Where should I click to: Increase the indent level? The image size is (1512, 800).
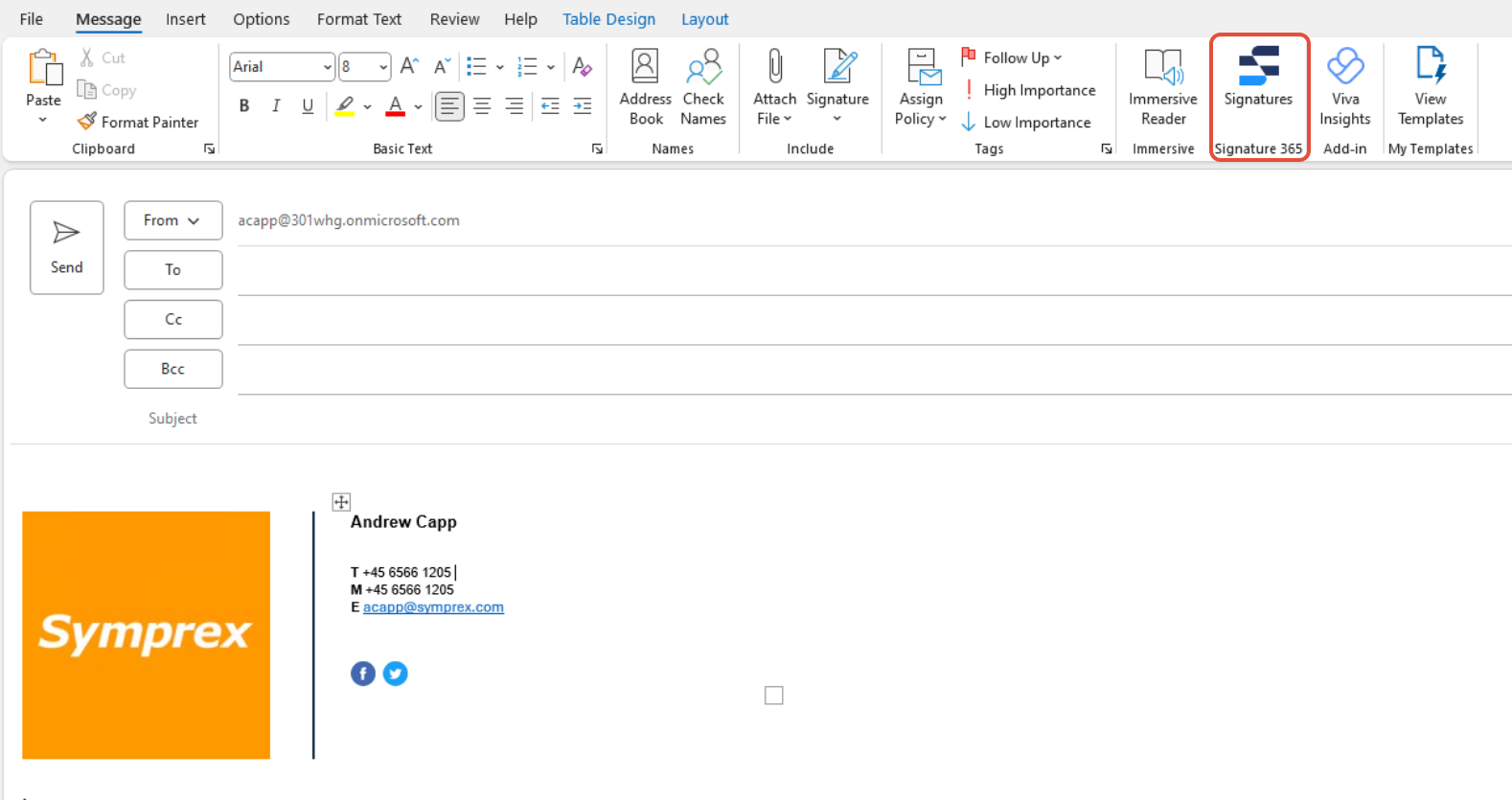tap(583, 106)
